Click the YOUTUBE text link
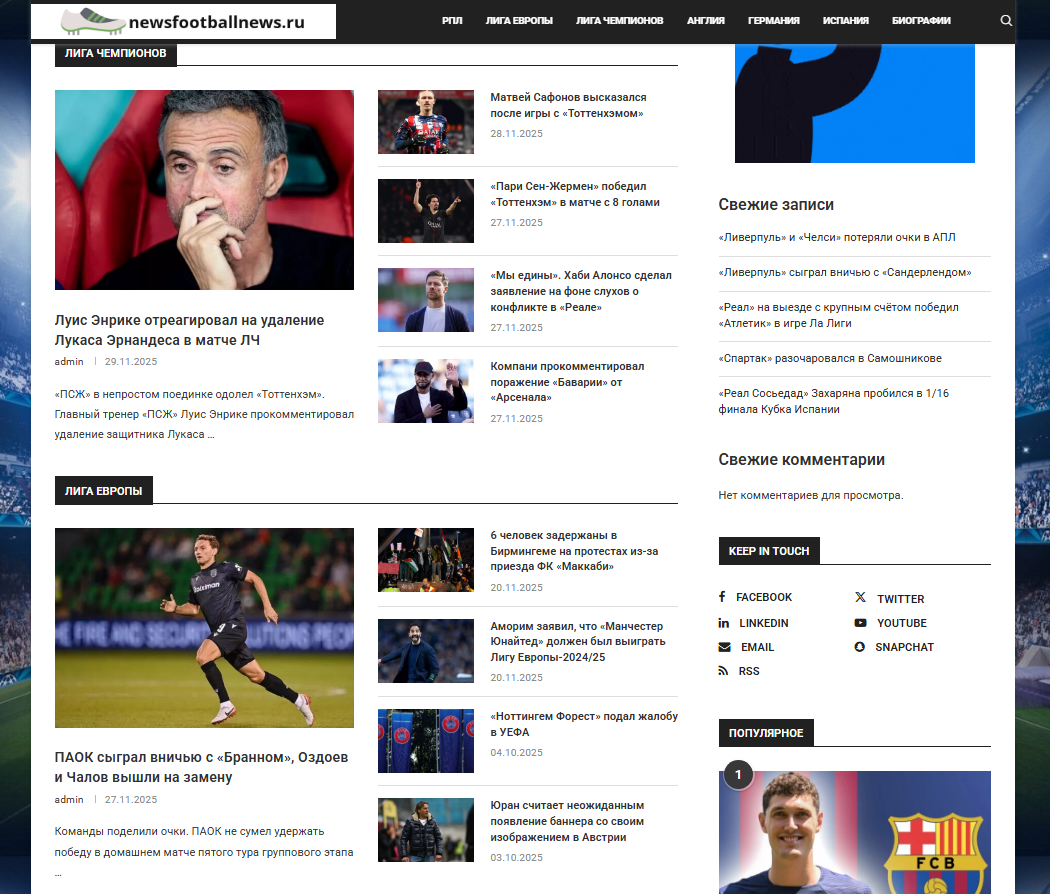 902,623
